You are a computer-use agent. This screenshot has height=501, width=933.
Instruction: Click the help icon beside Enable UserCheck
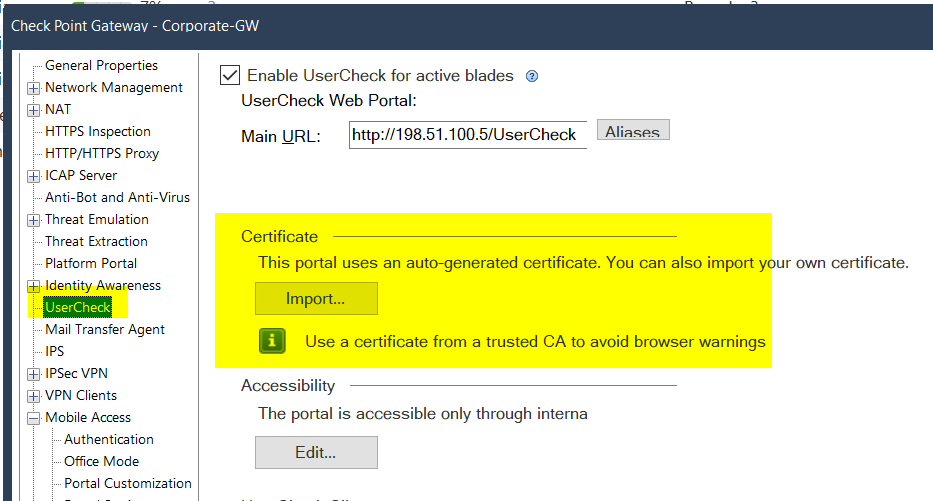click(x=532, y=76)
